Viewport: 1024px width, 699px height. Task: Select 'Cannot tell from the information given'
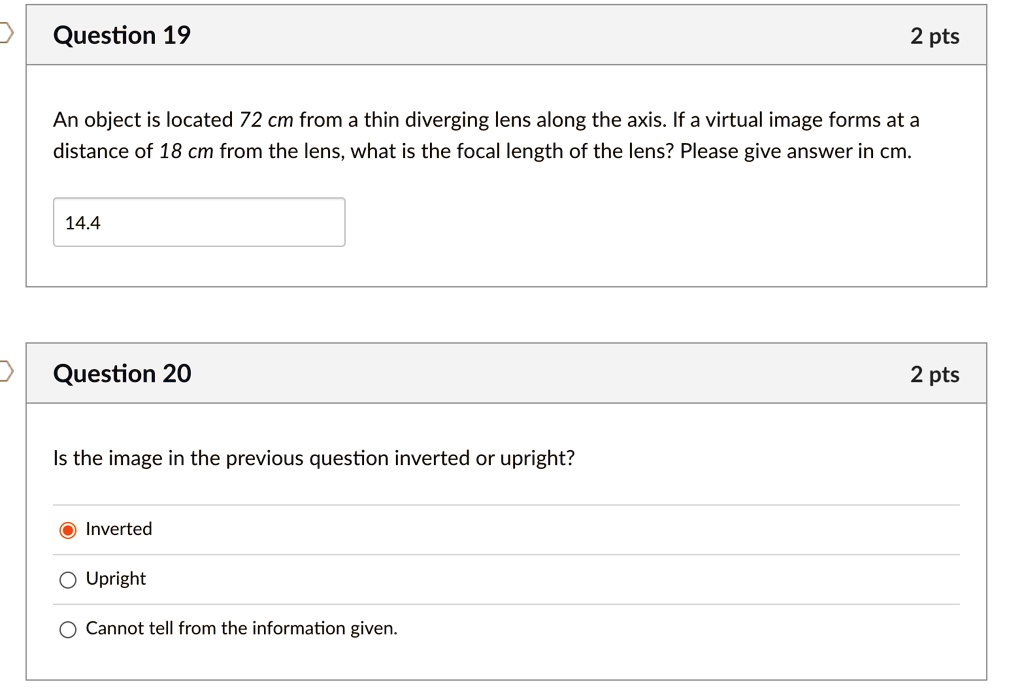(68, 629)
